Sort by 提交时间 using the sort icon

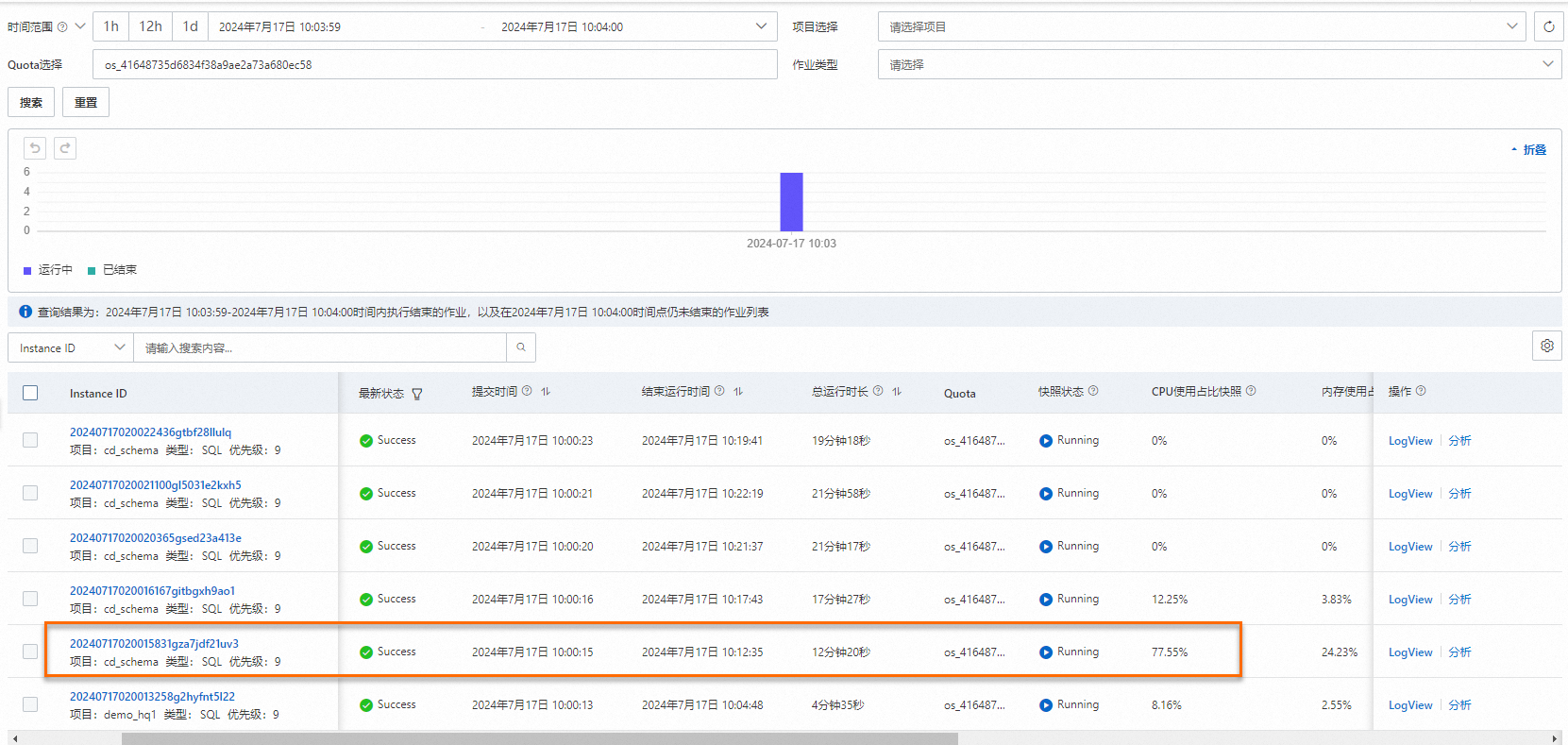click(546, 391)
